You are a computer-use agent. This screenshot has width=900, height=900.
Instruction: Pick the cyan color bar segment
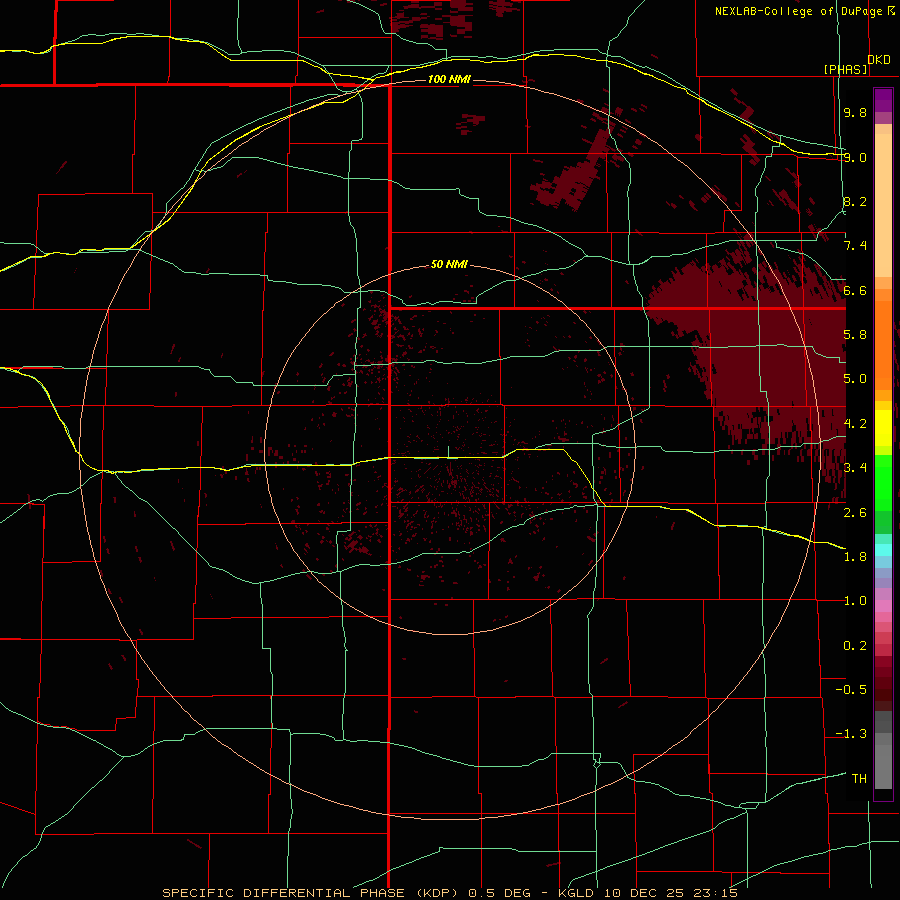coord(883,550)
